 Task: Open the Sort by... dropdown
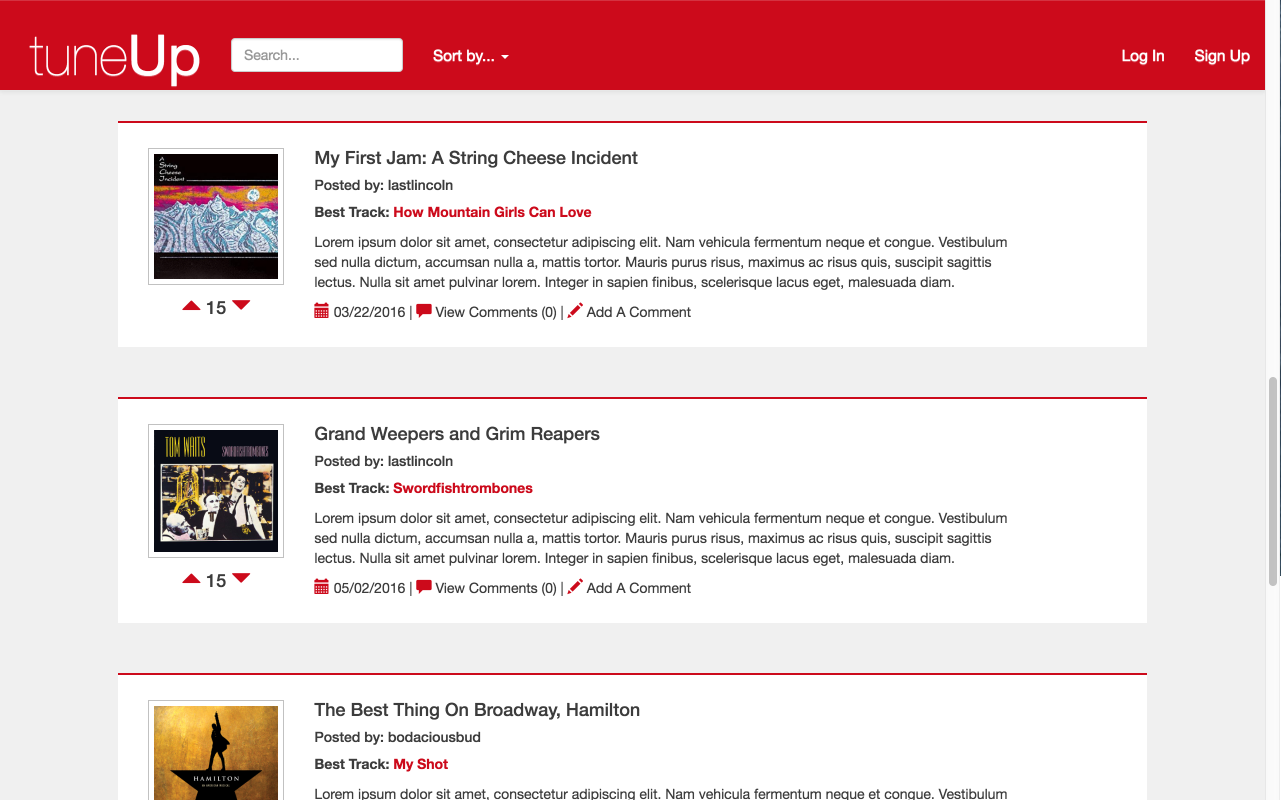pos(470,56)
